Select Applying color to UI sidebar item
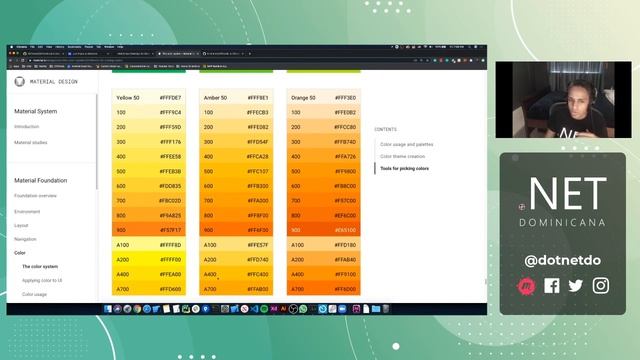Viewport: 640px width, 360px height. [42, 280]
